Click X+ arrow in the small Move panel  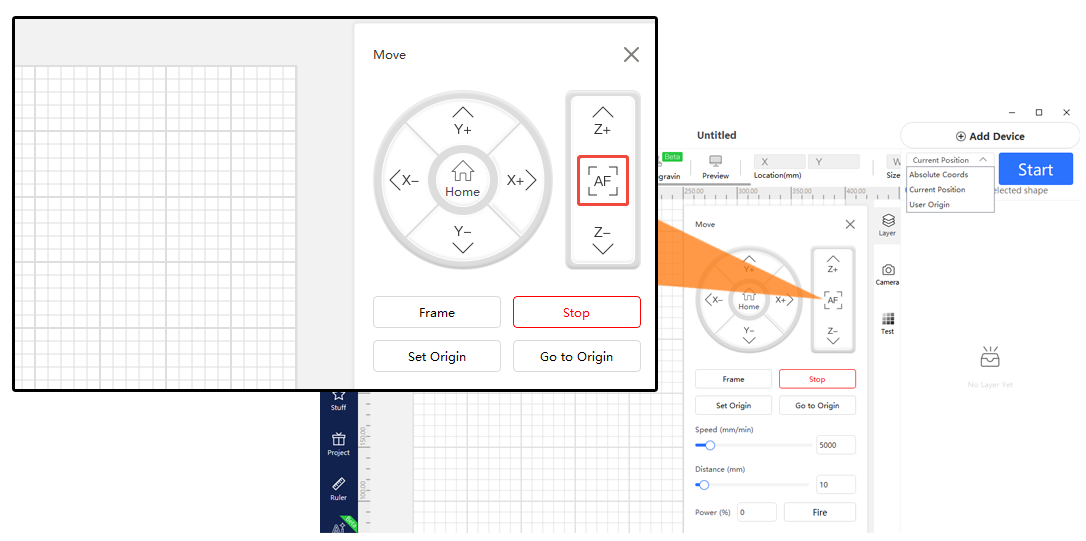(785, 300)
